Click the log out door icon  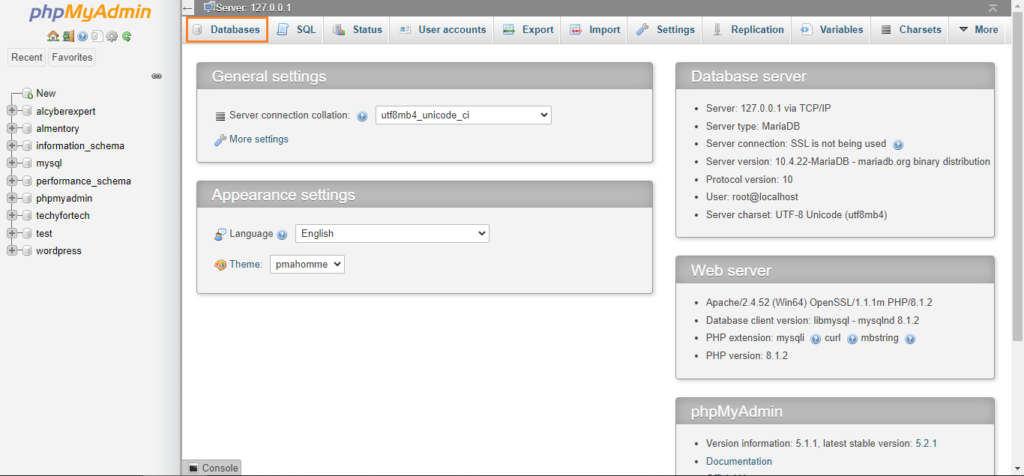click(68, 37)
